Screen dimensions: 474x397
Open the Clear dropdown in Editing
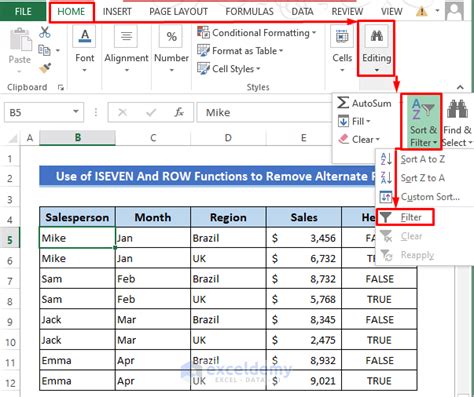359,139
